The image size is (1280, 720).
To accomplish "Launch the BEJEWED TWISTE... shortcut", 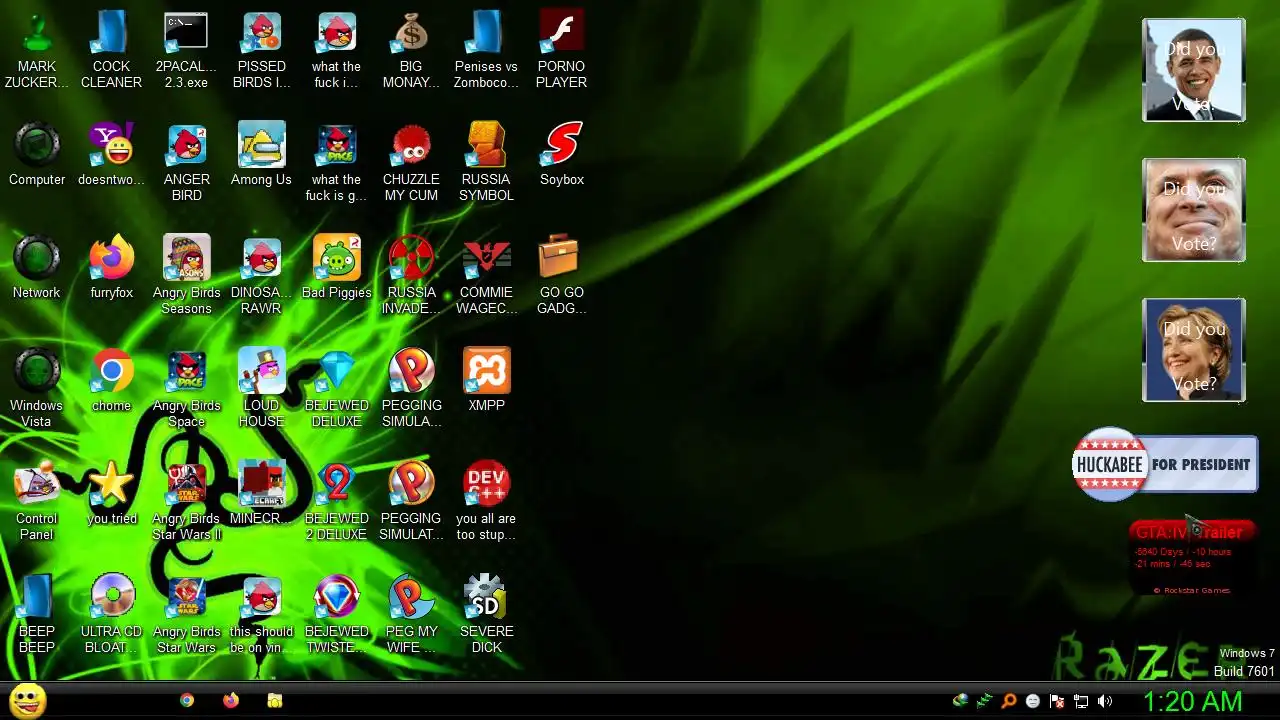I will click(336, 615).
